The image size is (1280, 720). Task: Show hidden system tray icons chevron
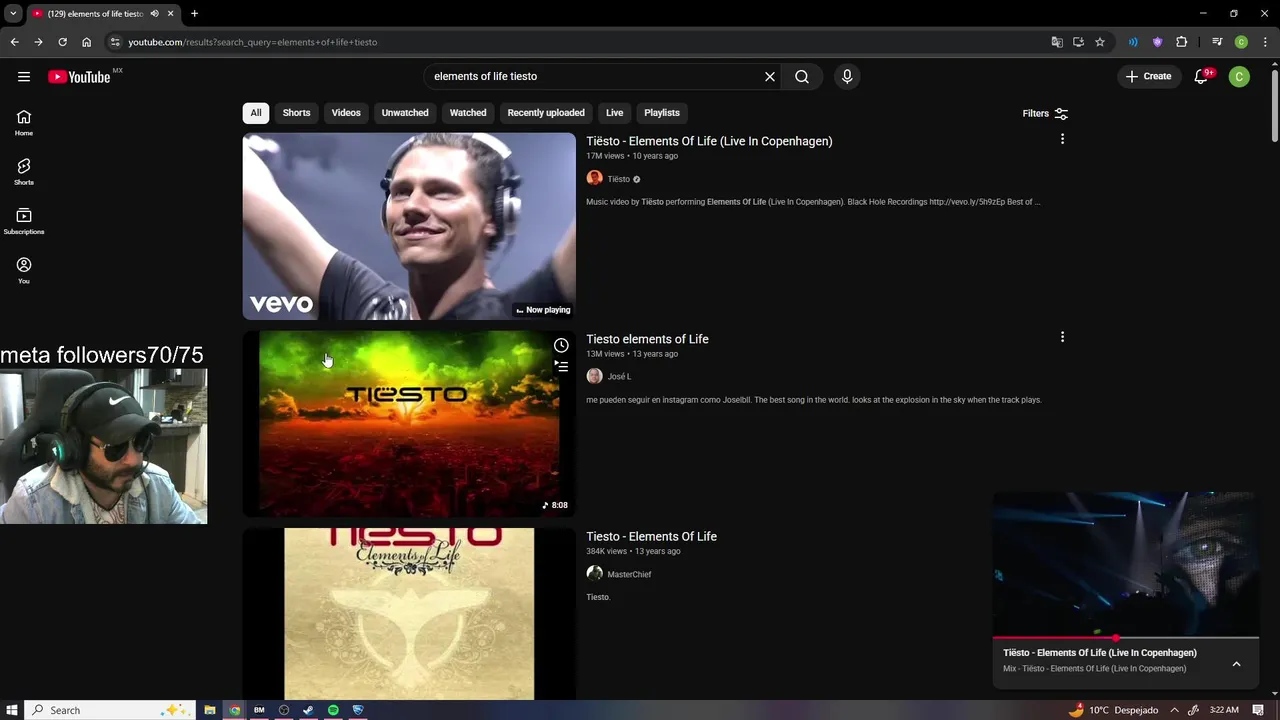pos(1175,710)
